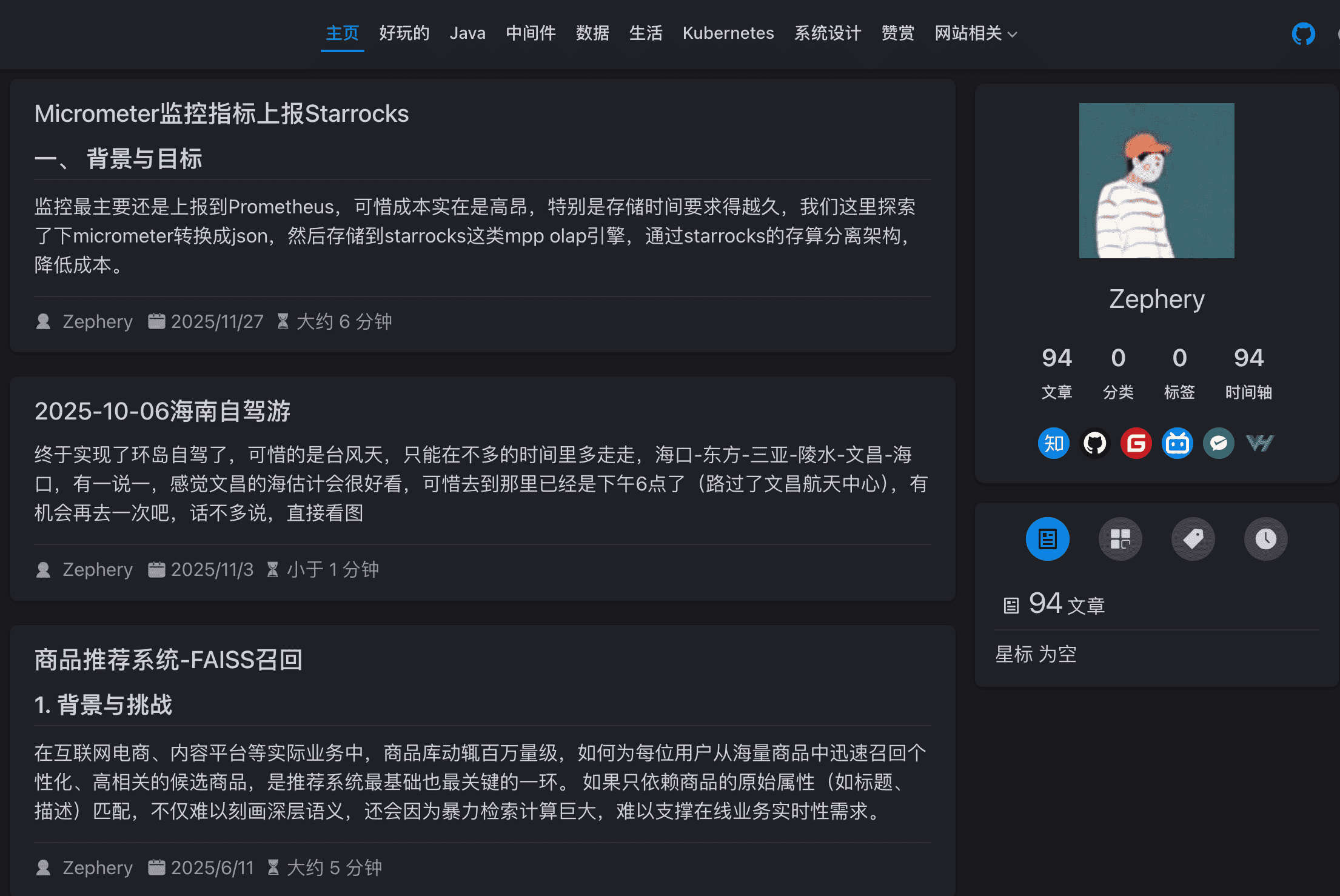
Task: Open the GitHub profile social icon
Action: coord(1095,444)
